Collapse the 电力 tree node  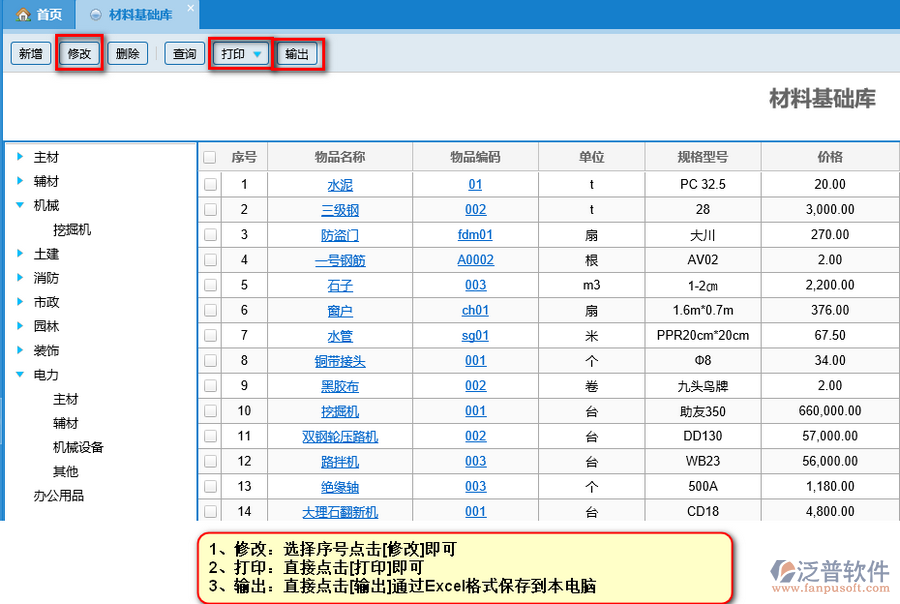(19, 375)
